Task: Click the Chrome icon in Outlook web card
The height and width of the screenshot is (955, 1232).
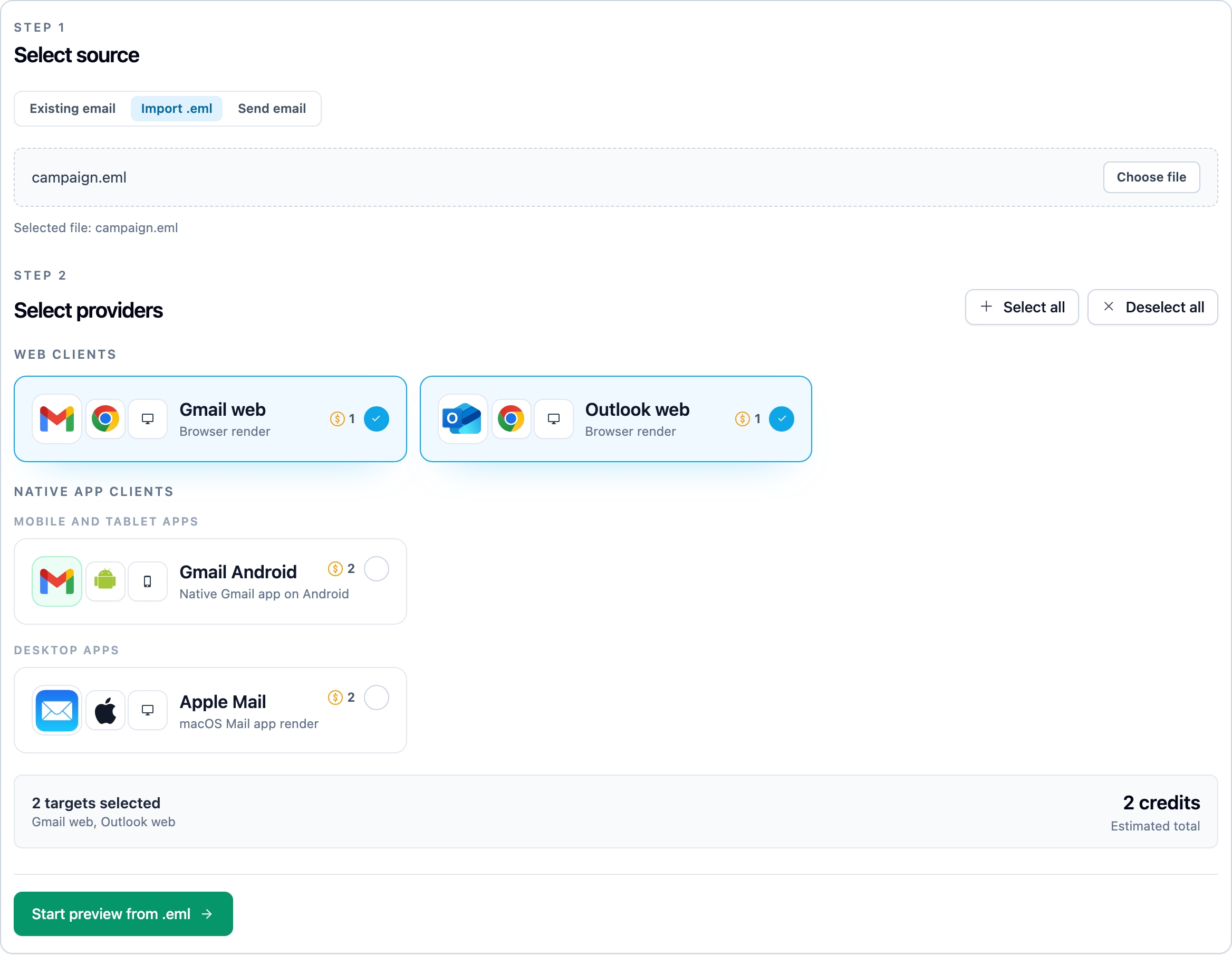Action: 511,419
